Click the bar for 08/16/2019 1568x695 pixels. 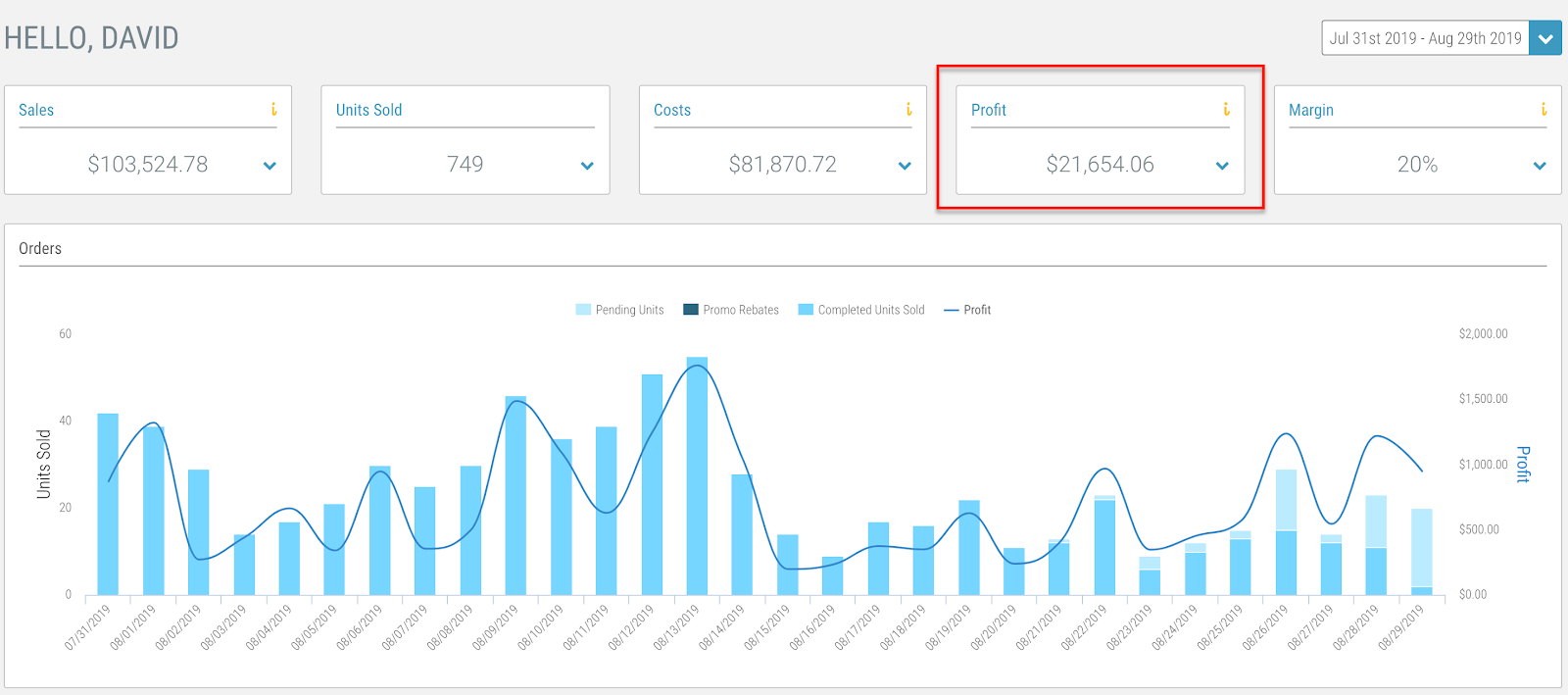(x=833, y=576)
